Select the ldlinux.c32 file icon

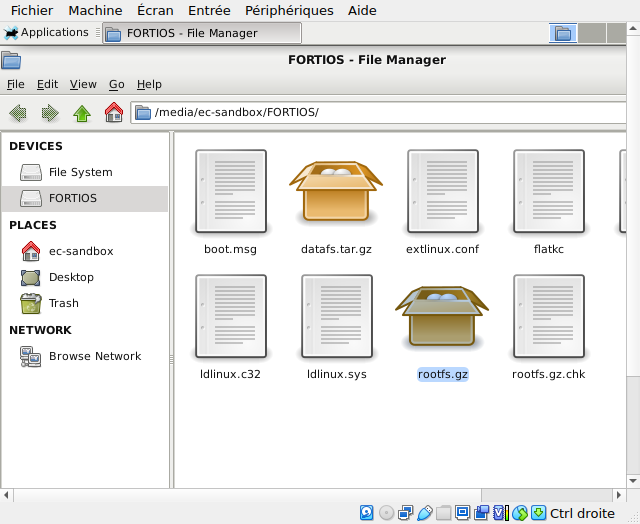tap(231, 316)
